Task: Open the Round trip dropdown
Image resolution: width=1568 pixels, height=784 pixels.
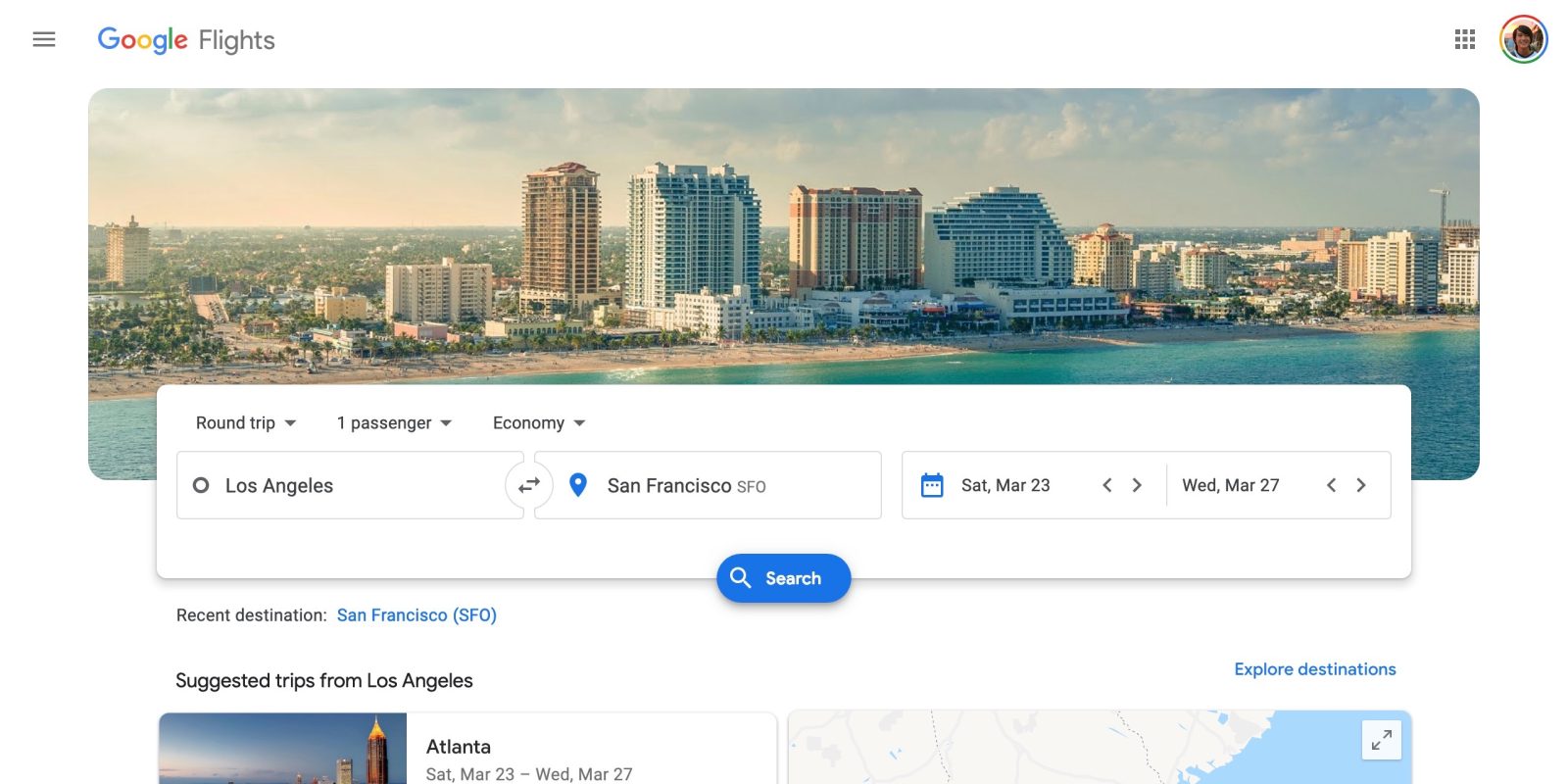Action: point(245,423)
